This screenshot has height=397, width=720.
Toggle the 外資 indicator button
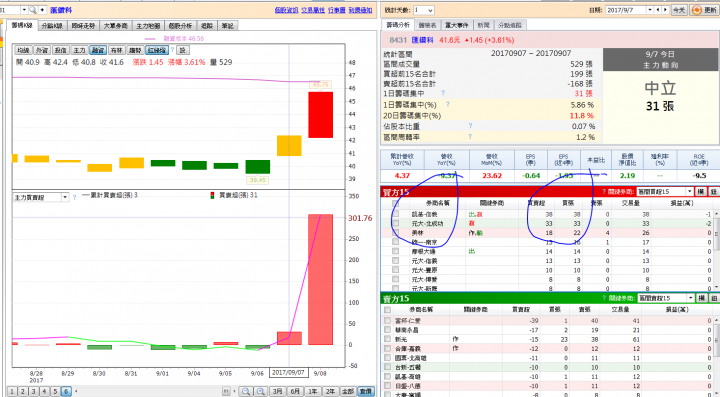[42, 50]
